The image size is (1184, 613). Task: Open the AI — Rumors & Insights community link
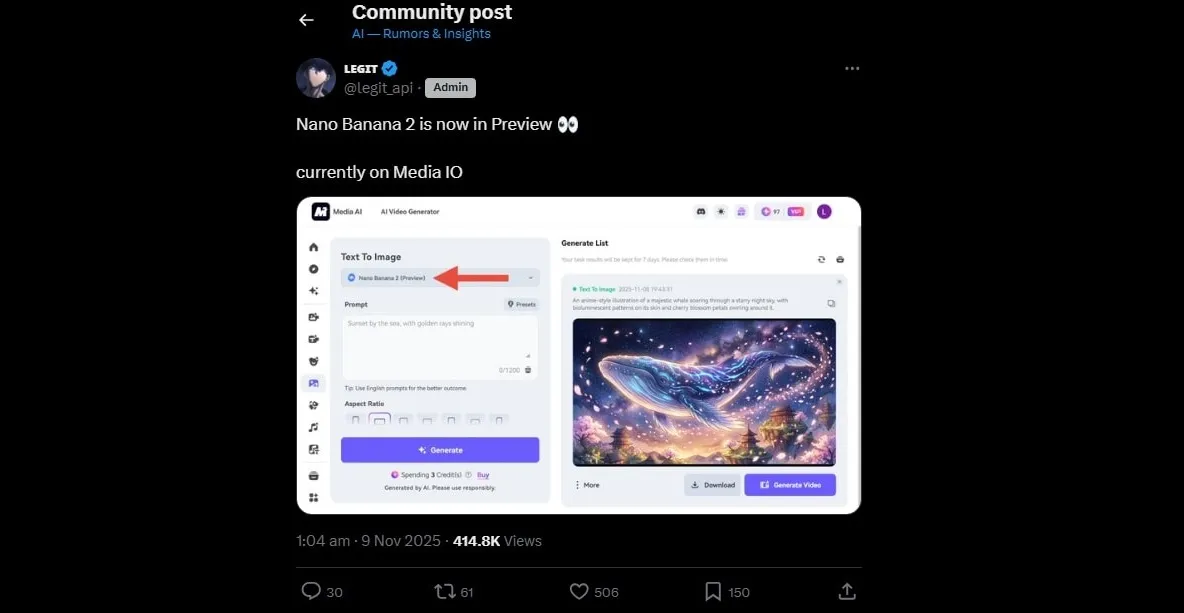point(421,34)
